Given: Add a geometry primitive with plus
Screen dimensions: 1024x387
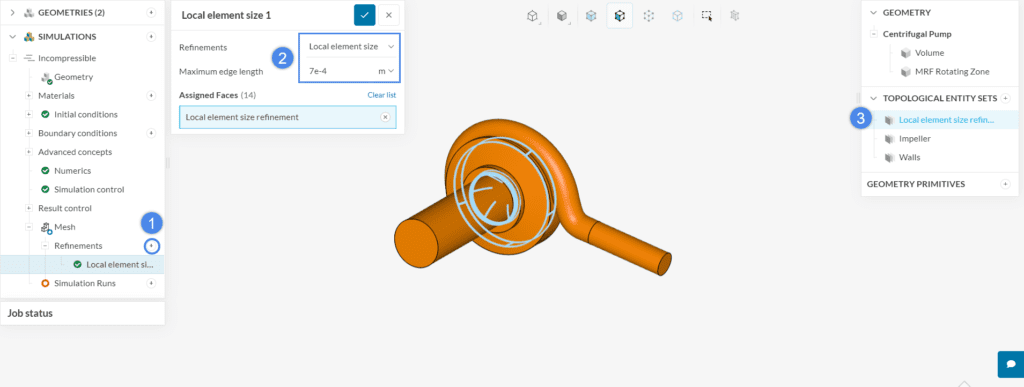Looking at the screenshot, I should click(1006, 184).
